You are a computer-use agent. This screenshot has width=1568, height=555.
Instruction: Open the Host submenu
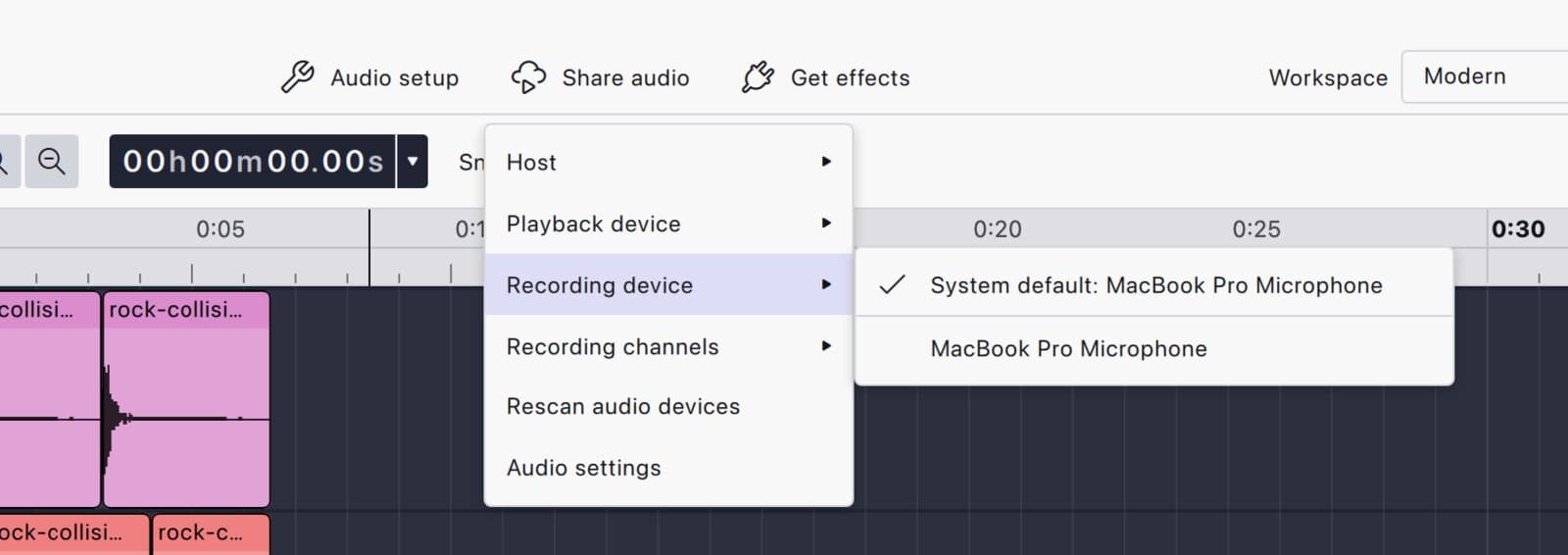coord(668,162)
